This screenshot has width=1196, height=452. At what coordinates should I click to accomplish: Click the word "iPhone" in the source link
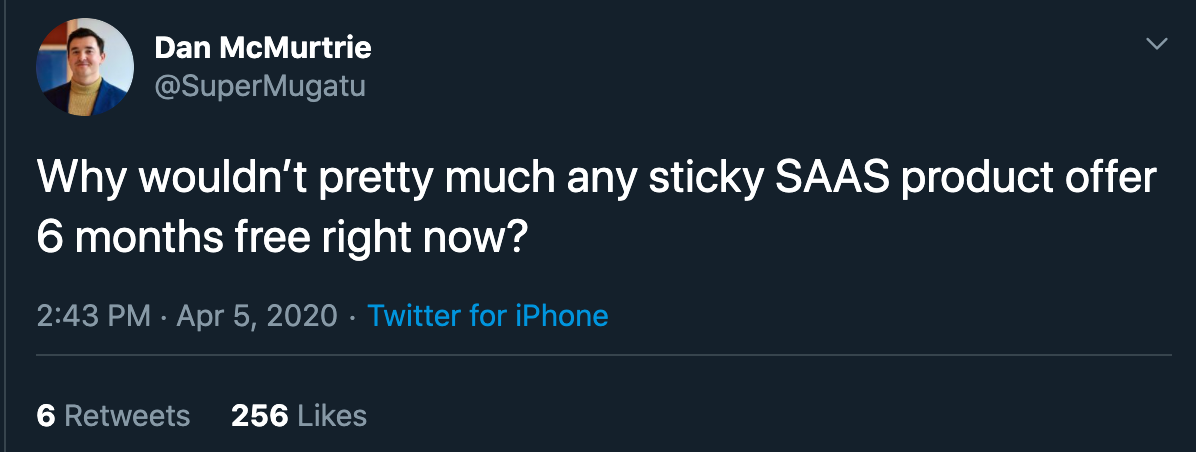point(561,316)
